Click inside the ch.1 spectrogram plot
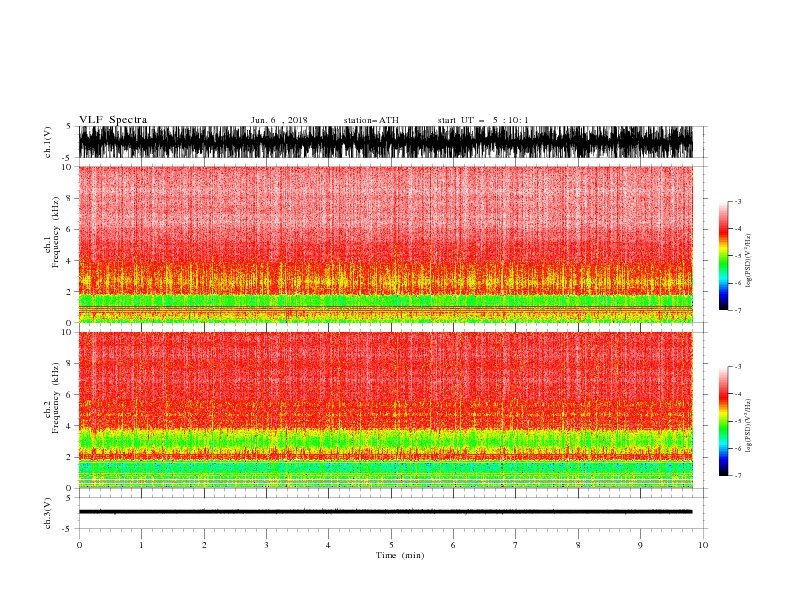This screenshot has width=792, height=612. coord(385,244)
